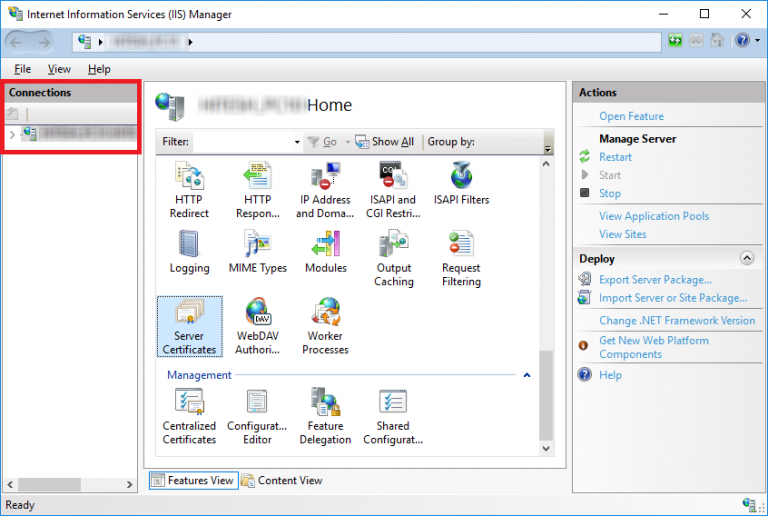The height and width of the screenshot is (516, 768).
Task: Click the Home toolbar icon
Action: [x=717, y=40]
